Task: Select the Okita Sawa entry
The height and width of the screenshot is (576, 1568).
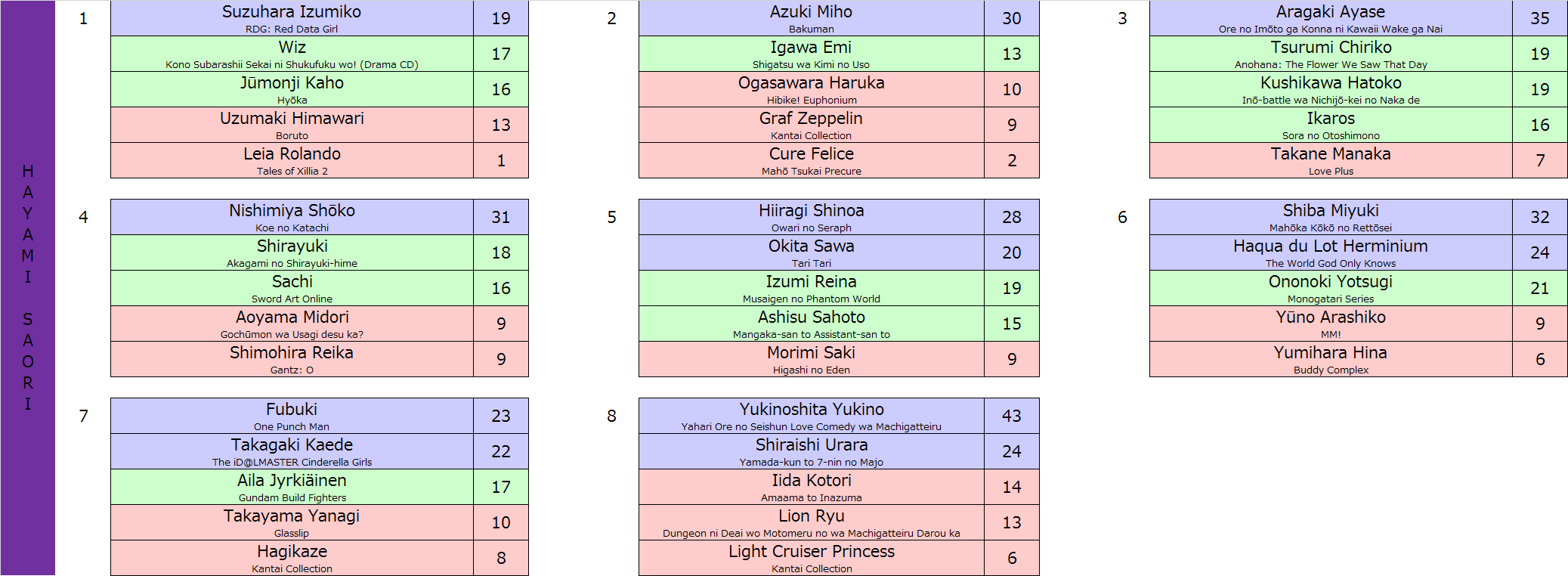Action: (811, 252)
